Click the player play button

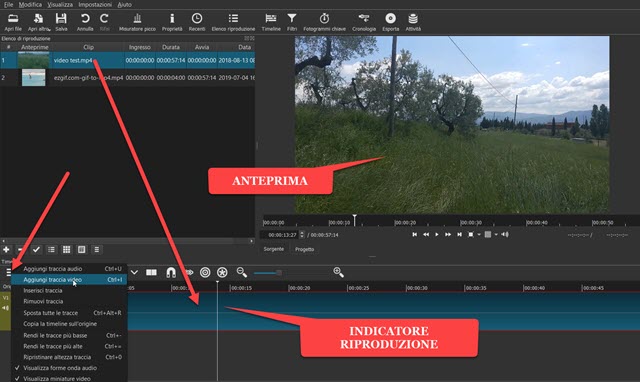click(x=437, y=234)
